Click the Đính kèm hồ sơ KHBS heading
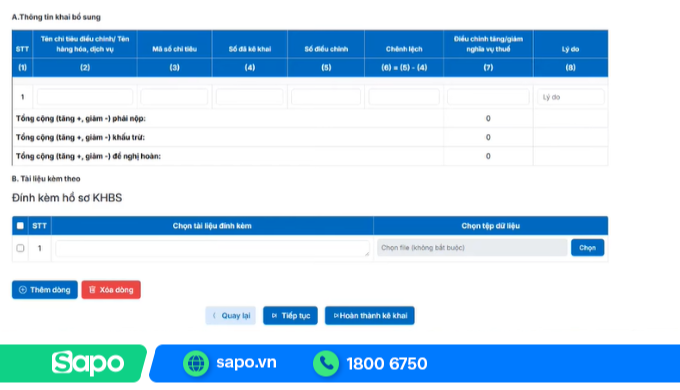Image resolution: width=680 pixels, height=390 pixels. click(x=67, y=198)
